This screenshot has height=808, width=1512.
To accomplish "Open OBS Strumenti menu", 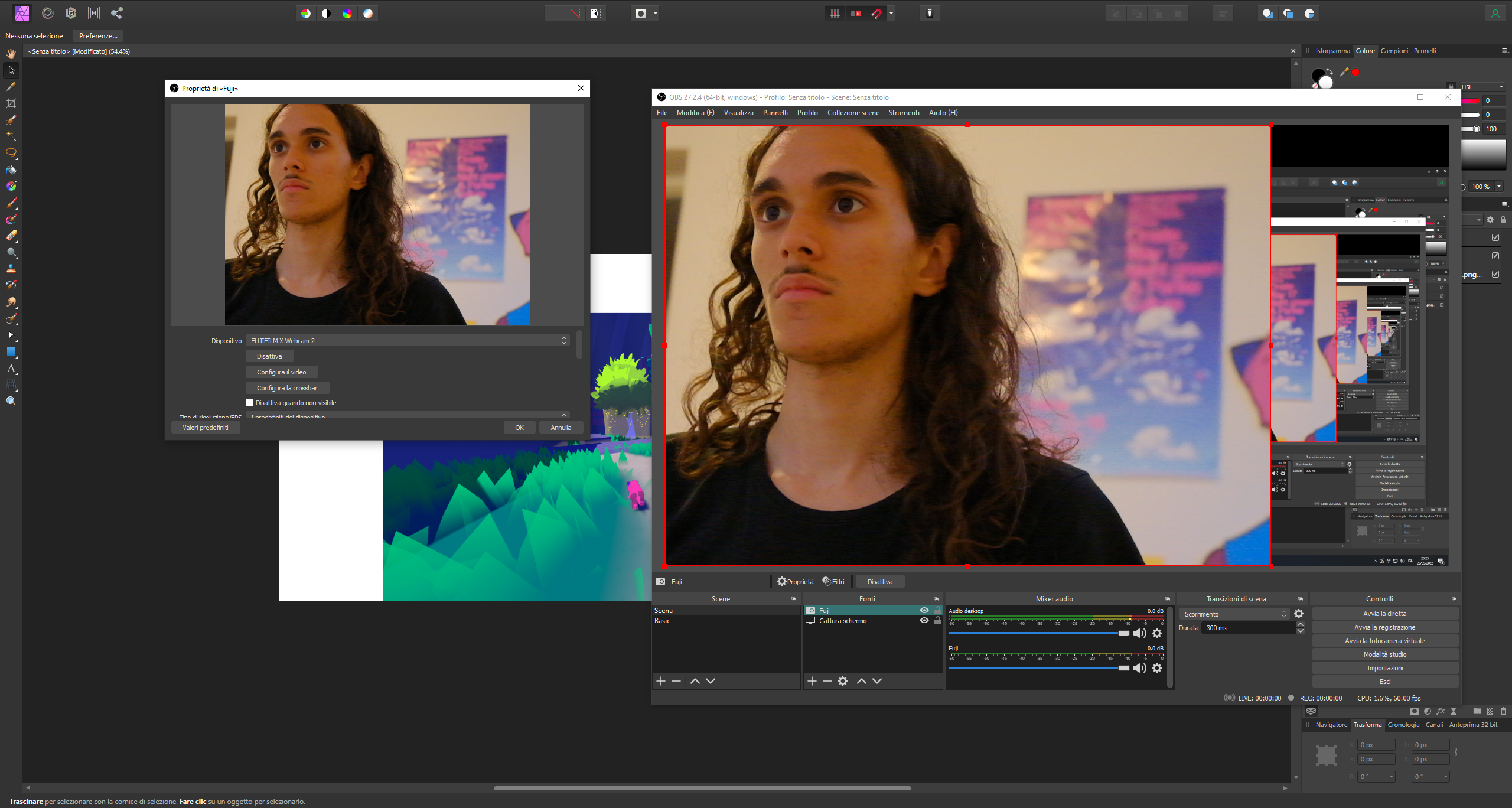I will 904,113.
